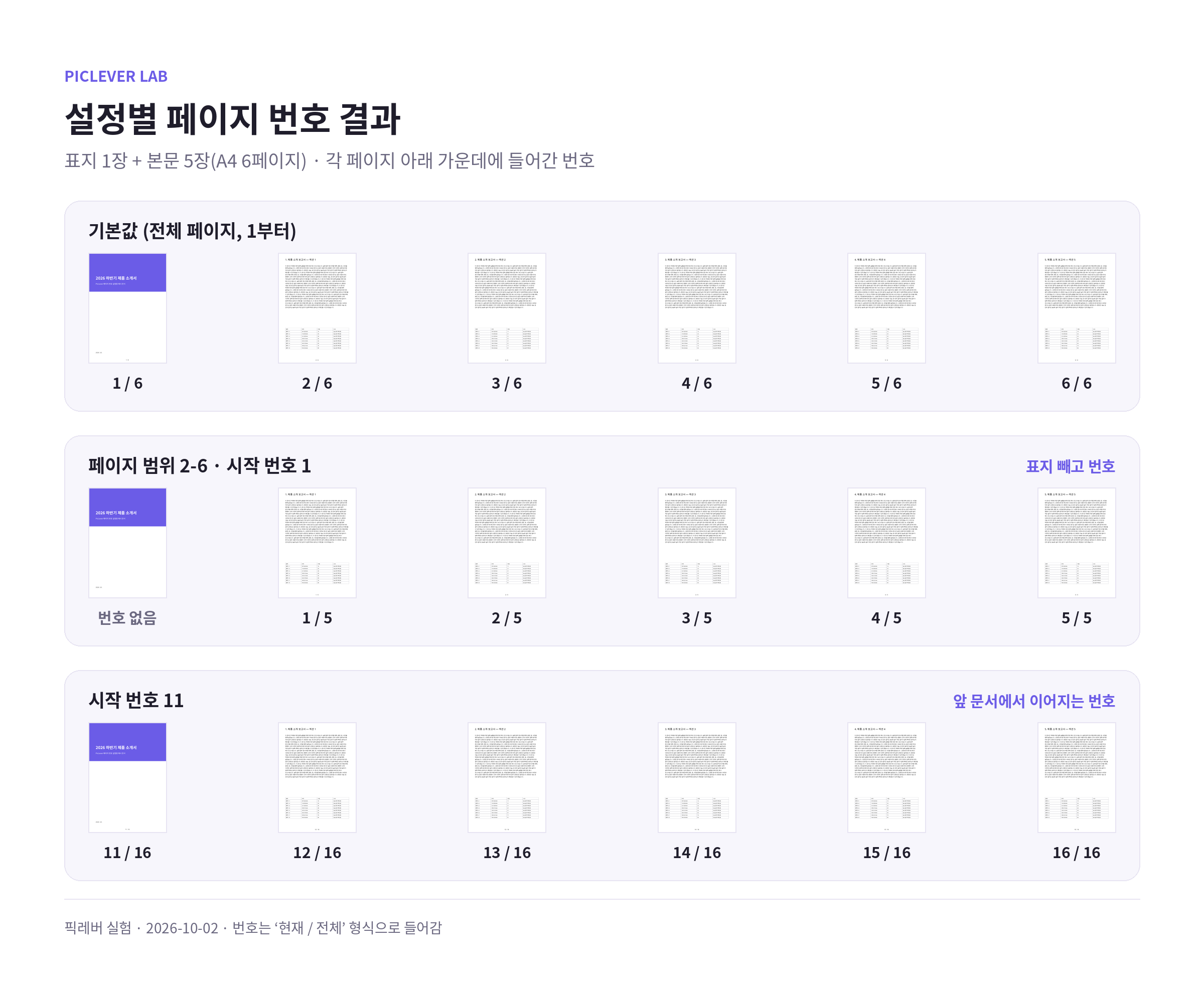1204x989 pixels.
Task: Click the '기본값 (전체 페이지, 1부터)' section title
Action: [x=192, y=231]
